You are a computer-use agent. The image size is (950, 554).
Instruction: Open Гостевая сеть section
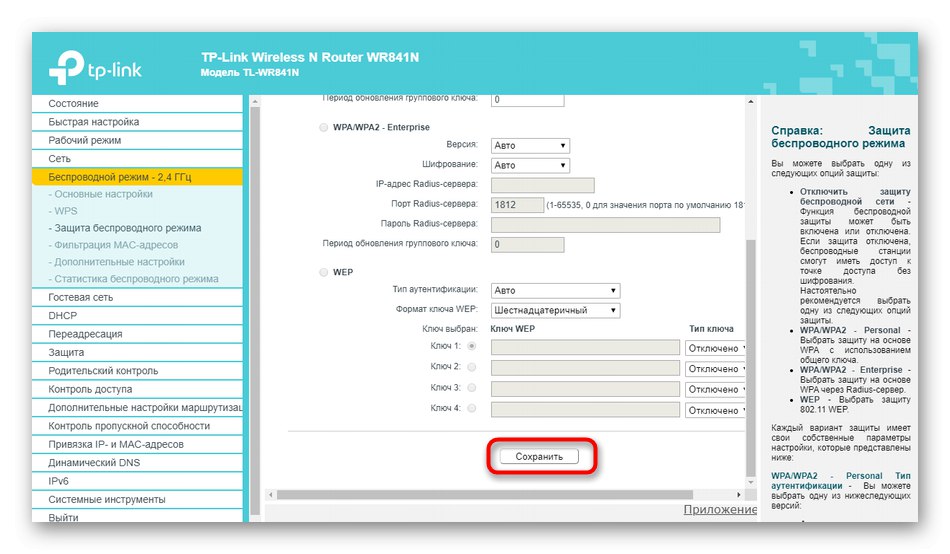coord(137,298)
